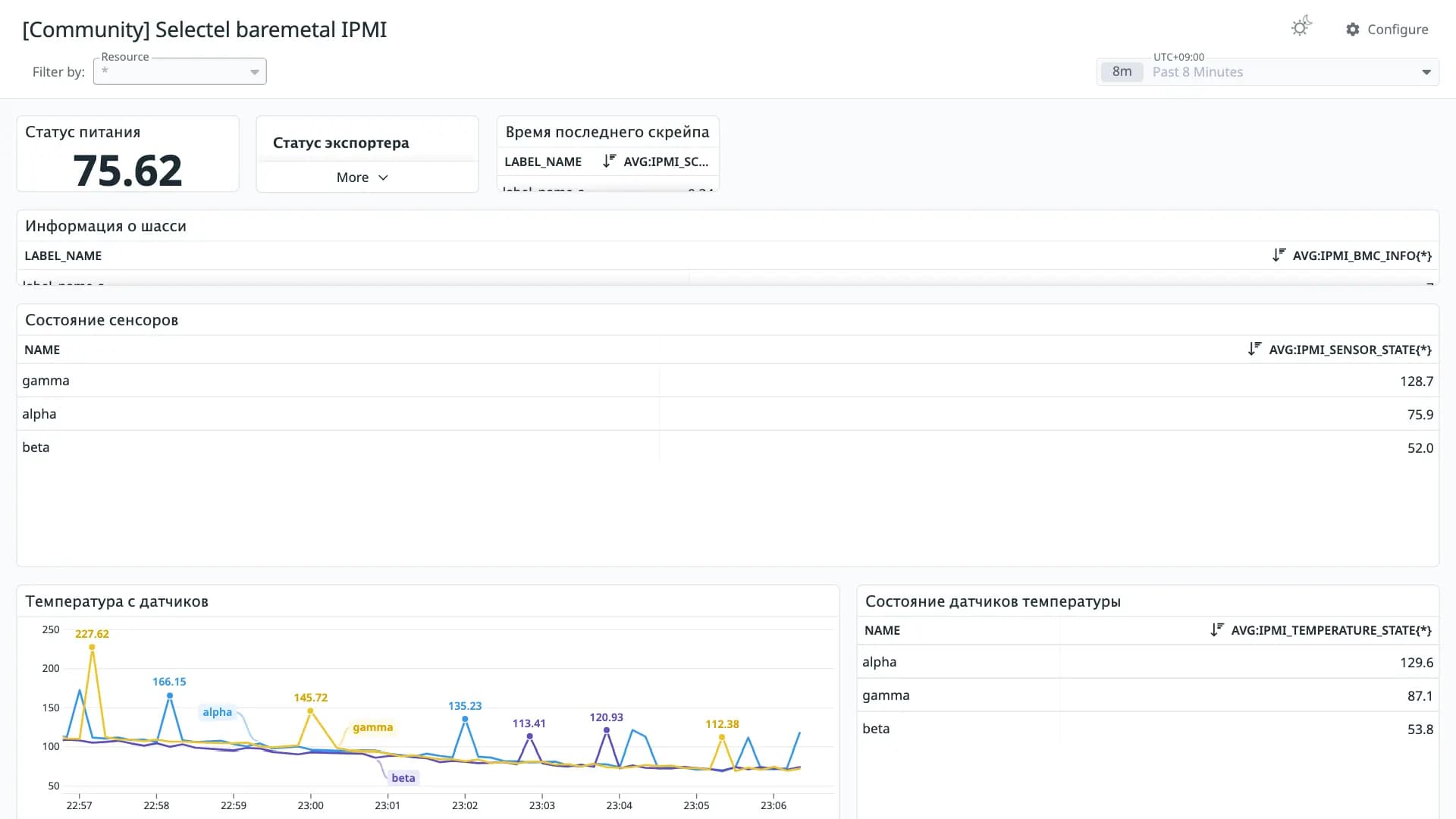Click the beta series label on chart

[403, 777]
